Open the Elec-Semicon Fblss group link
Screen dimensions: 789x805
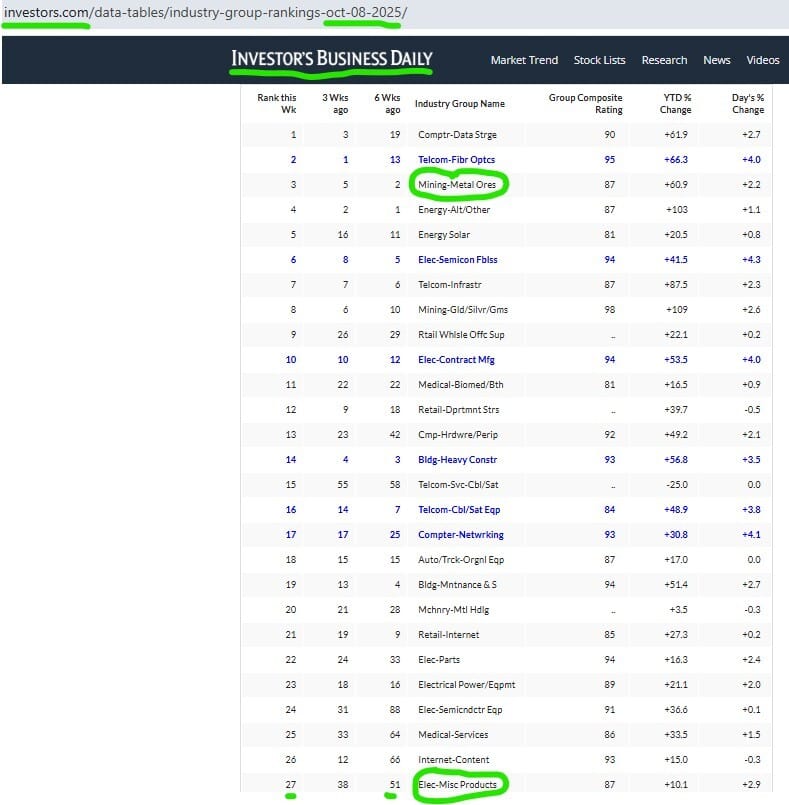[x=458, y=260]
